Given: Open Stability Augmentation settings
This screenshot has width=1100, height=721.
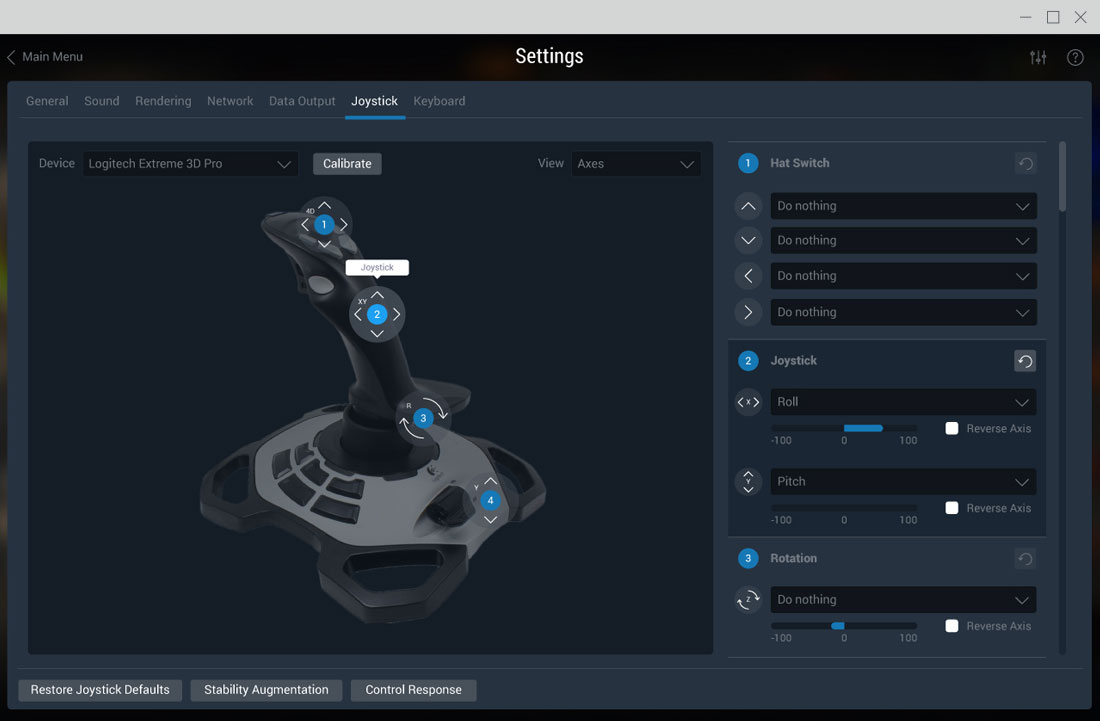Looking at the screenshot, I should [266, 690].
